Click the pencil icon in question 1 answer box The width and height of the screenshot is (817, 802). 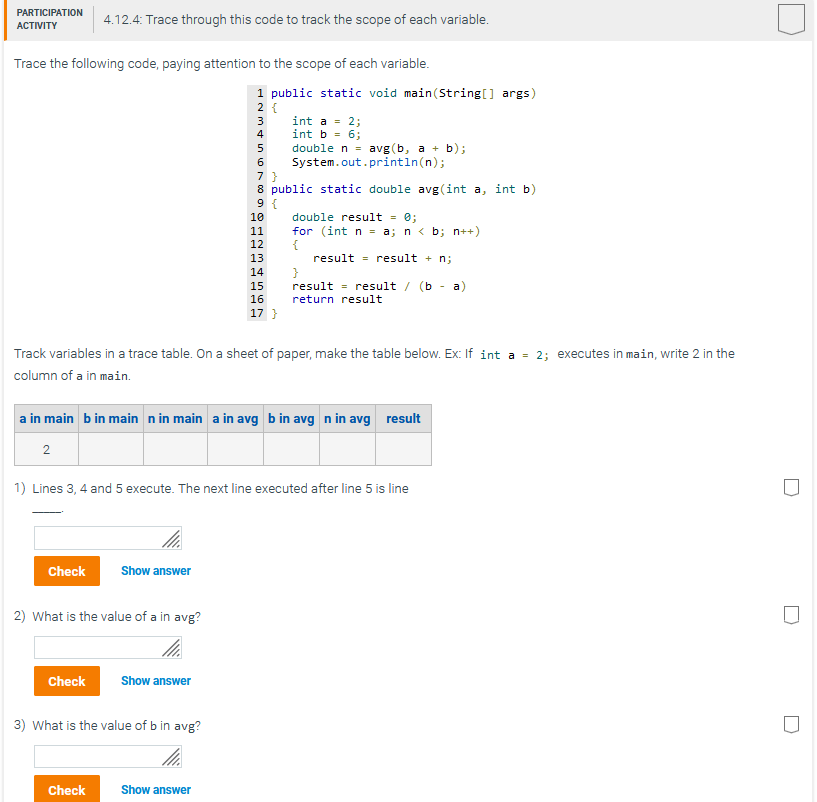(170, 538)
